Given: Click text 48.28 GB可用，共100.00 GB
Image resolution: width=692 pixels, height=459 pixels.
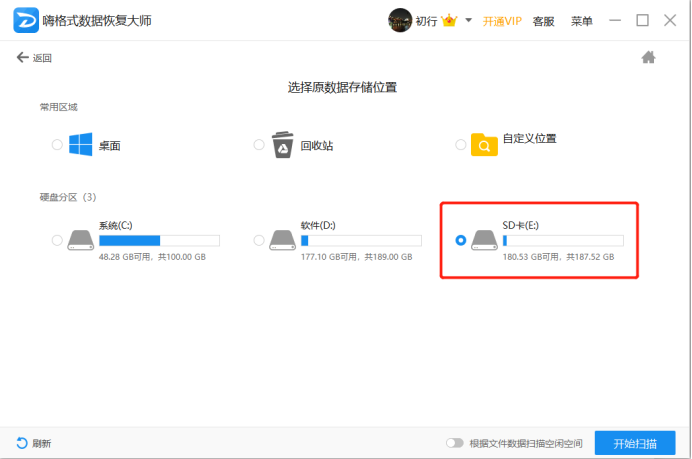Looking at the screenshot, I should point(152,257).
